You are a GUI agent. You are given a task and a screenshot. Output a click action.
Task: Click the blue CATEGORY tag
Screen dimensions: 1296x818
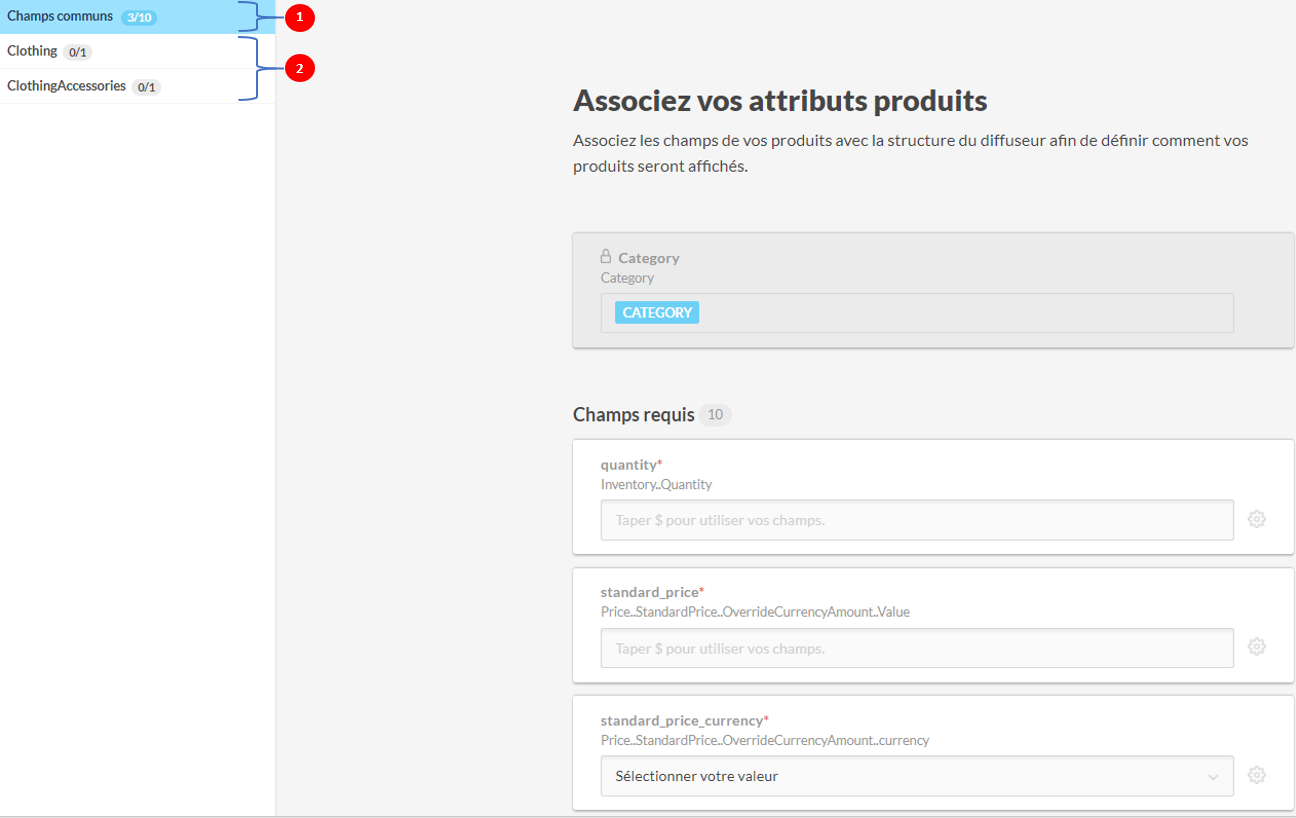point(657,313)
